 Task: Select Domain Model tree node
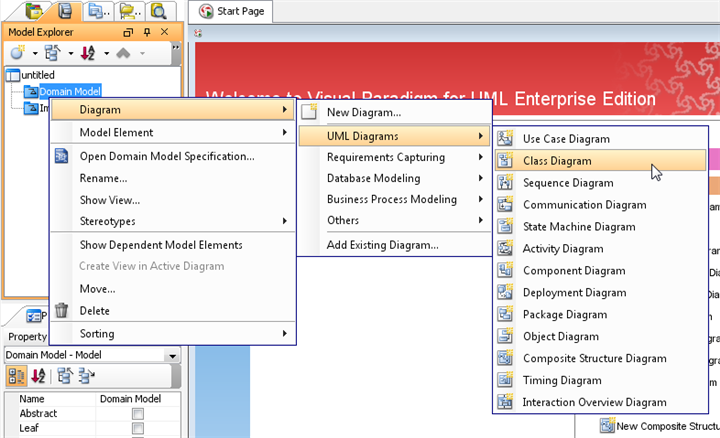point(70,91)
